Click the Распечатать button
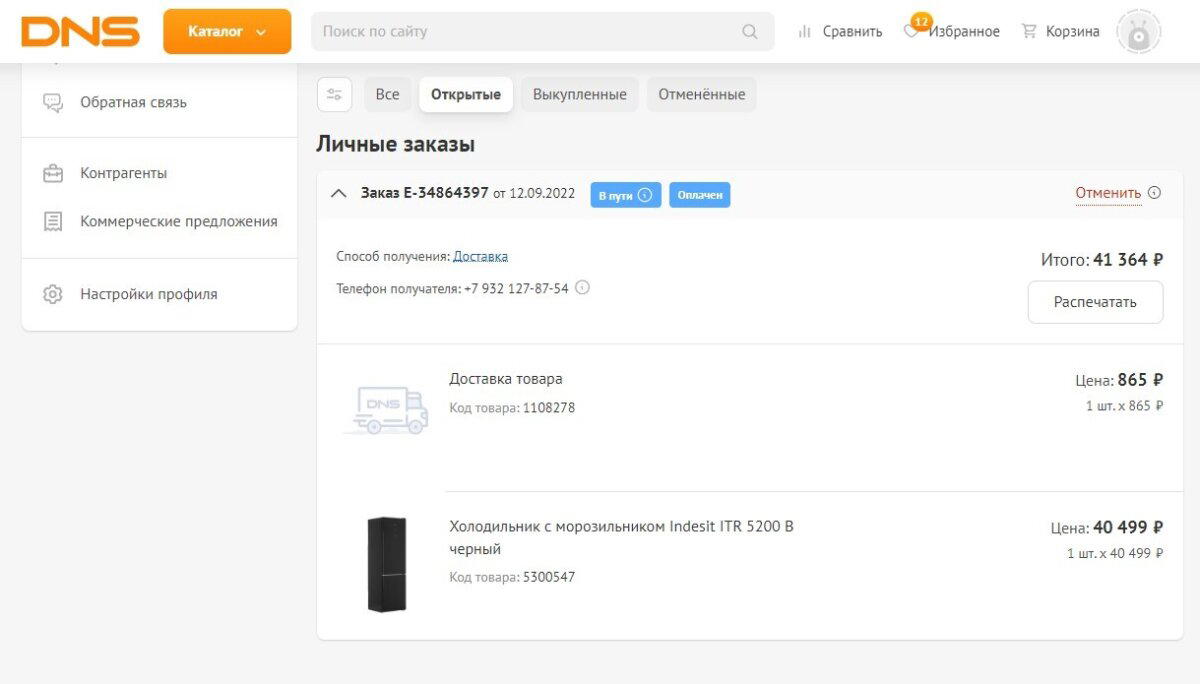The height and width of the screenshot is (684, 1200). tap(1095, 302)
